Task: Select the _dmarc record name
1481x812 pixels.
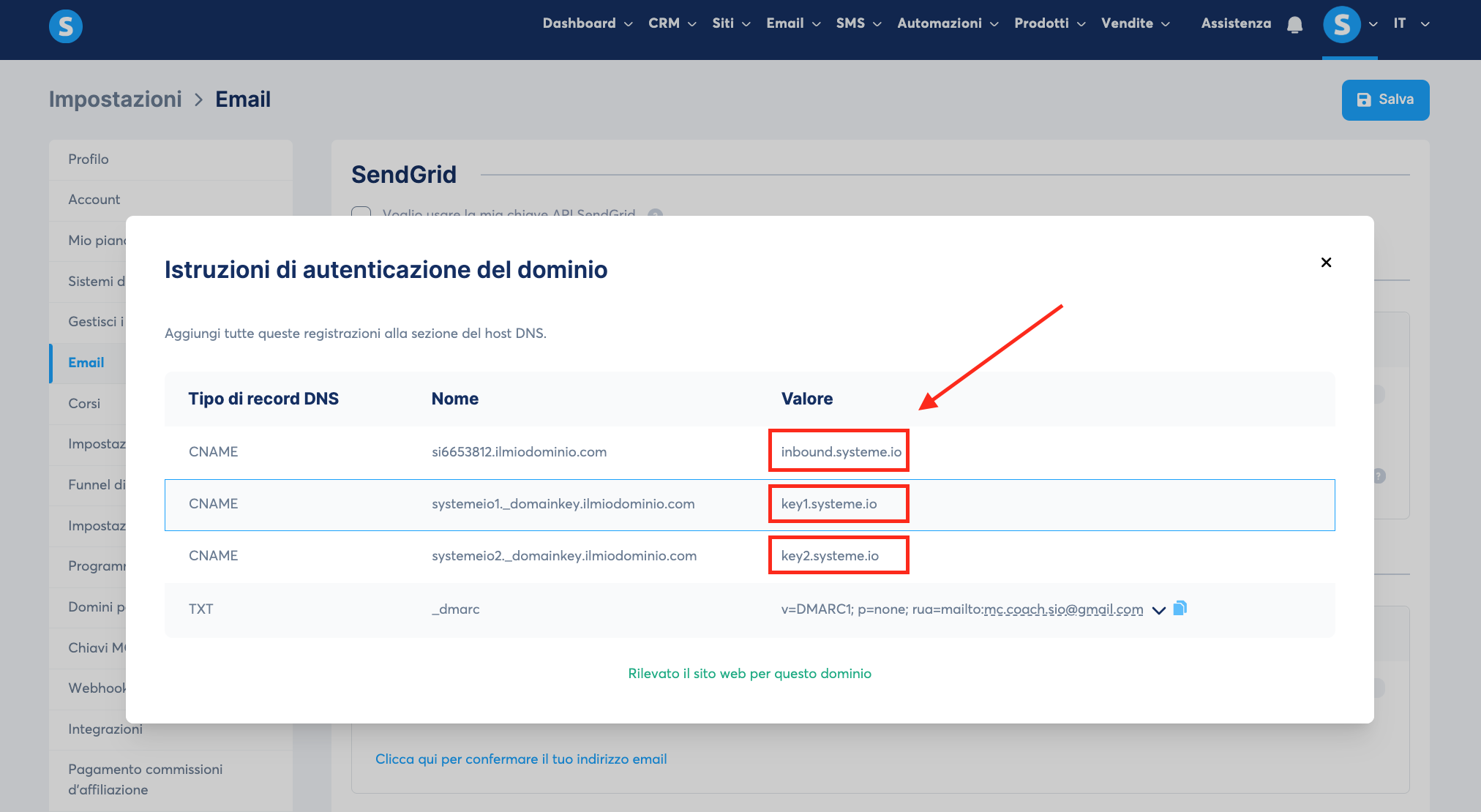Action: tap(456, 609)
